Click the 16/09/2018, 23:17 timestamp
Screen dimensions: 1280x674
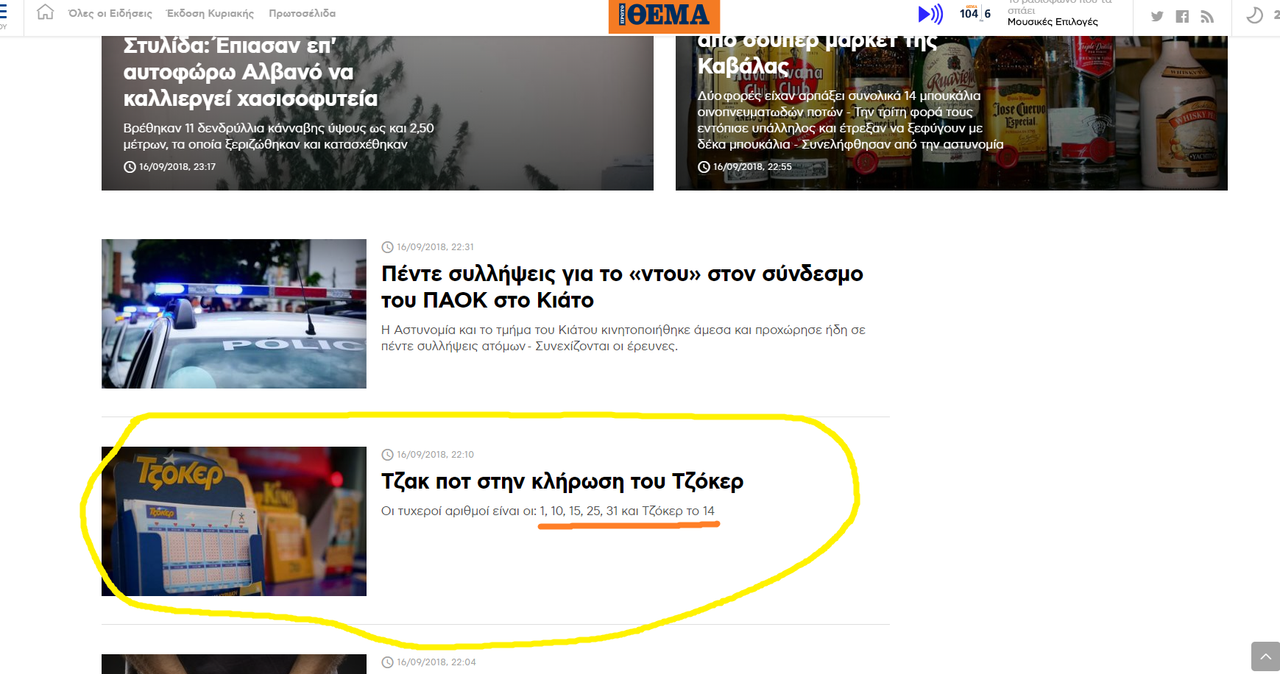[x=170, y=166]
